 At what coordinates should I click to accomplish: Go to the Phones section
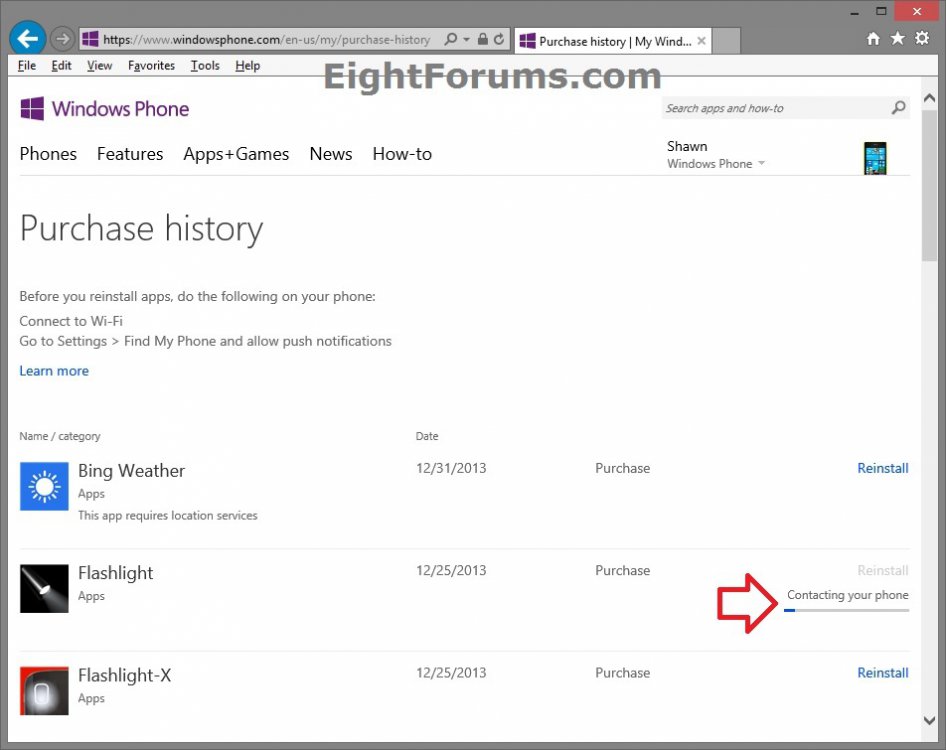coord(48,154)
